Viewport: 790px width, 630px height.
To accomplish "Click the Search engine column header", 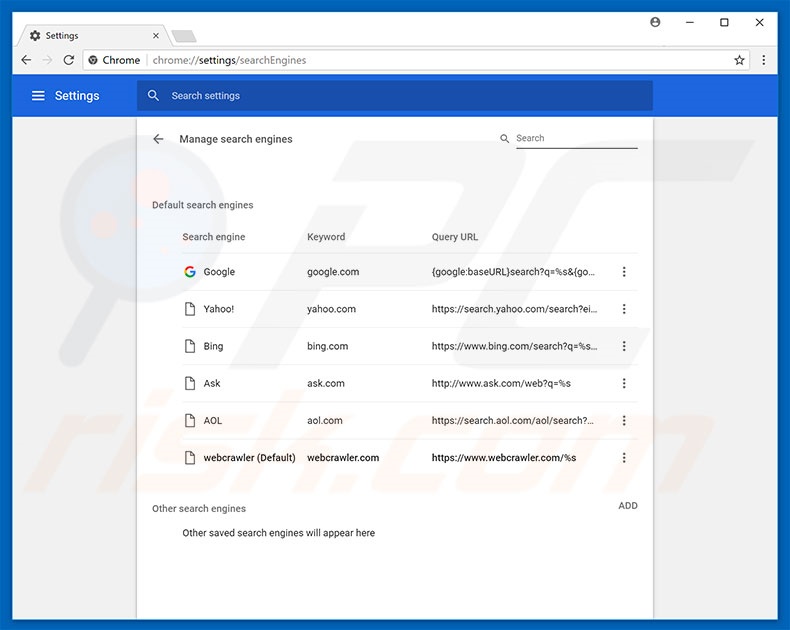I will (x=214, y=237).
